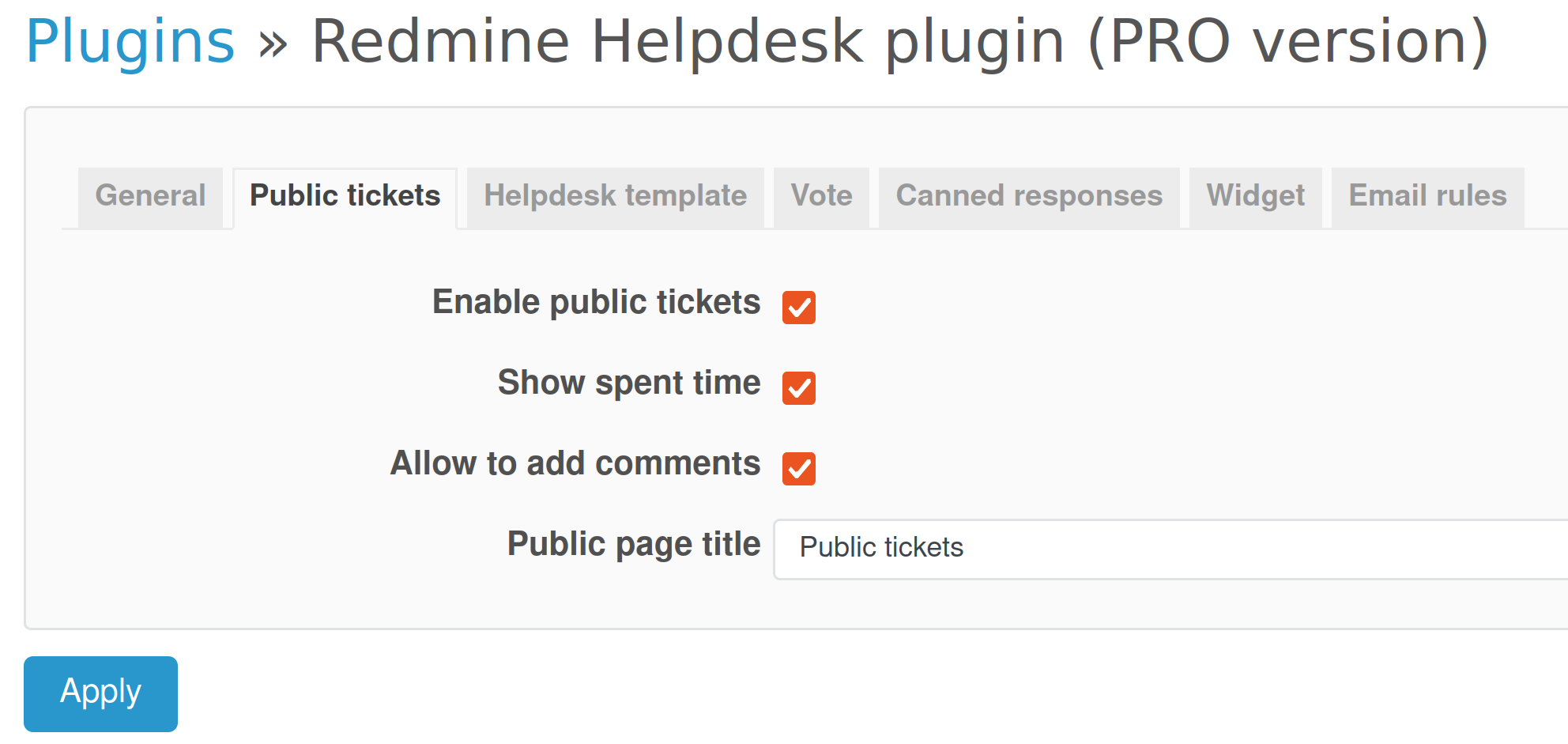The image size is (1568, 744).
Task: View the Widget configuration tab
Action: click(x=1255, y=196)
